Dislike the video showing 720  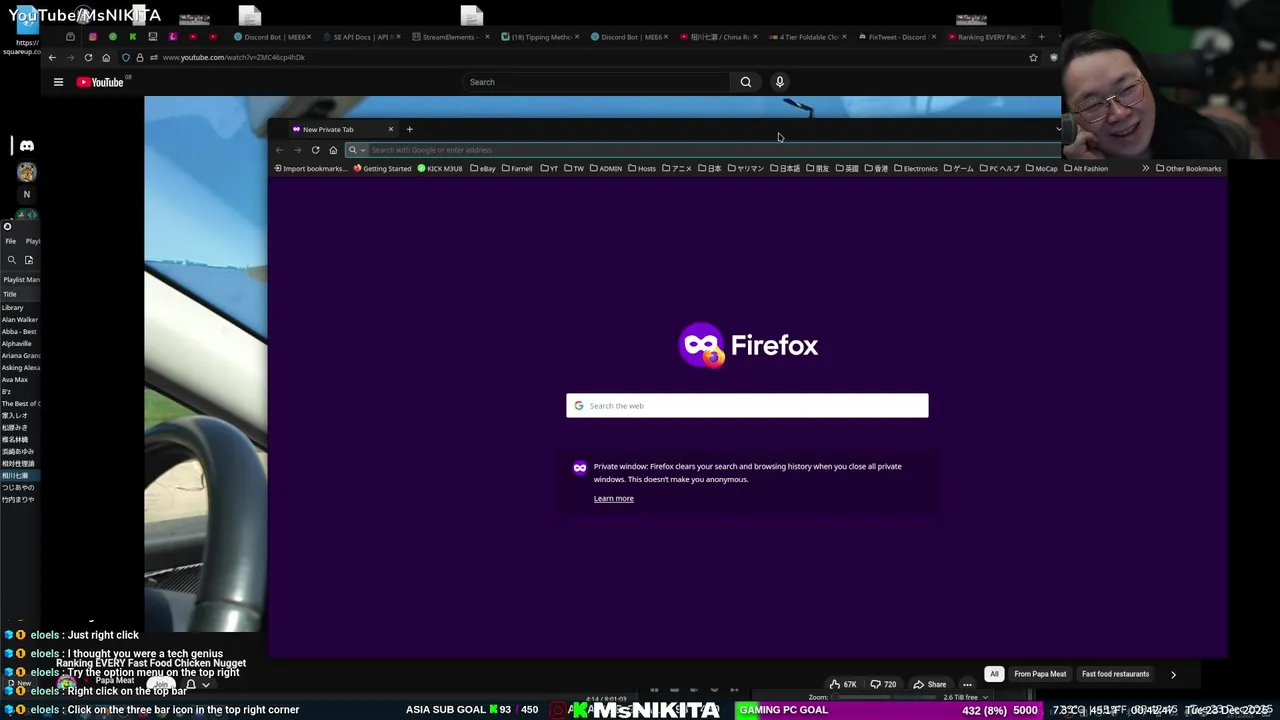click(x=882, y=685)
